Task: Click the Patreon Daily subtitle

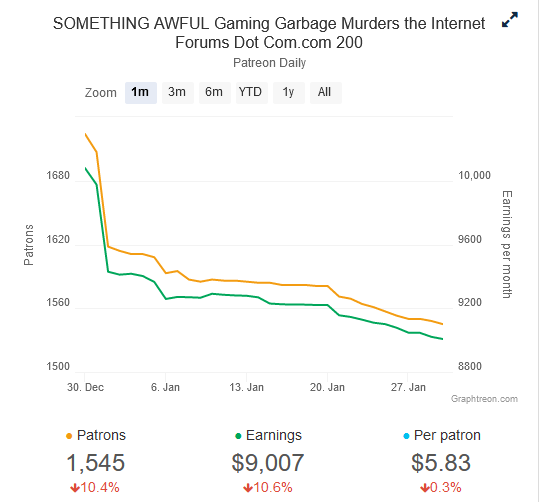Action: (x=270, y=63)
